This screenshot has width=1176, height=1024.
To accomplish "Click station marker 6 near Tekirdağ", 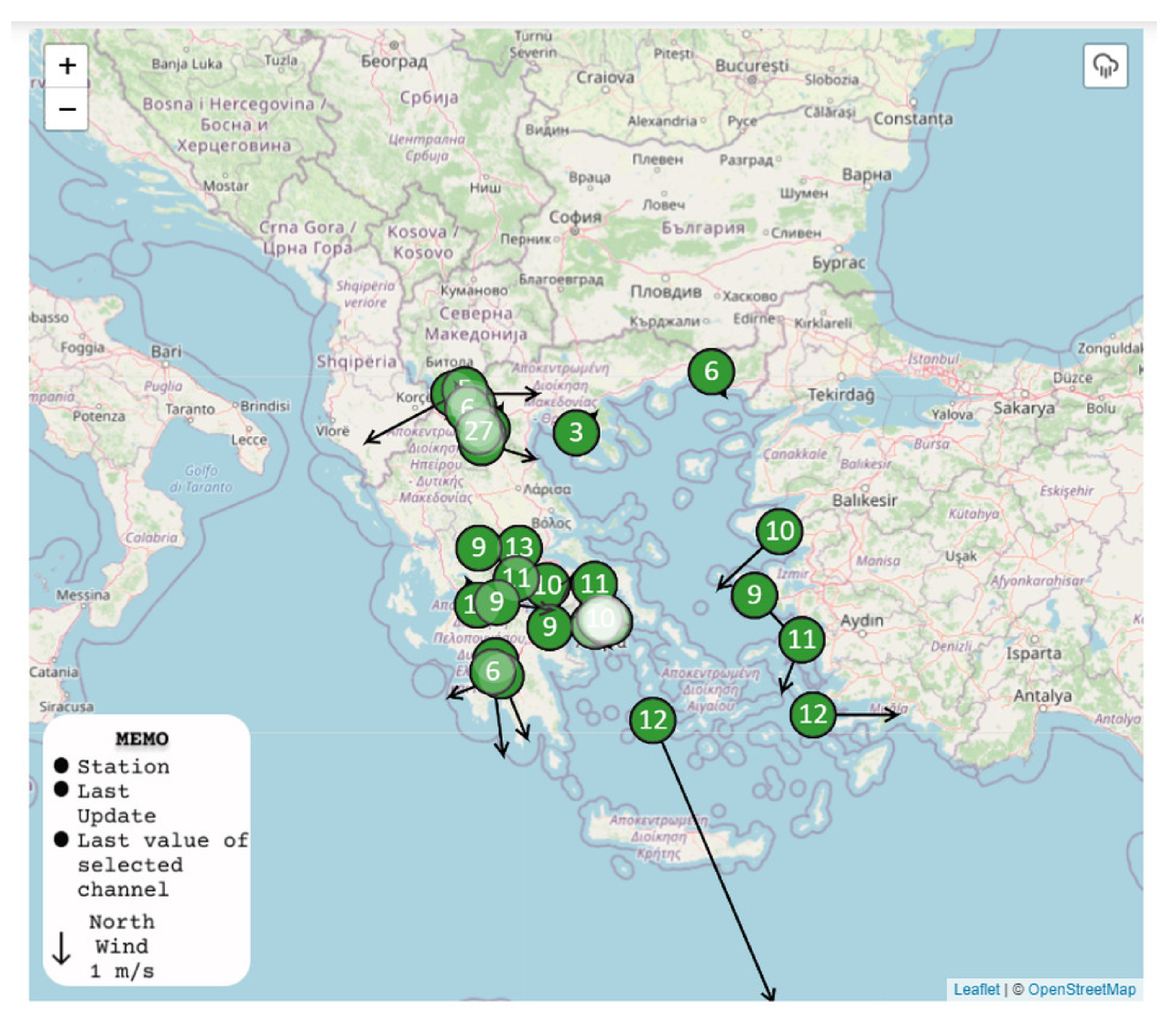I will (711, 371).
